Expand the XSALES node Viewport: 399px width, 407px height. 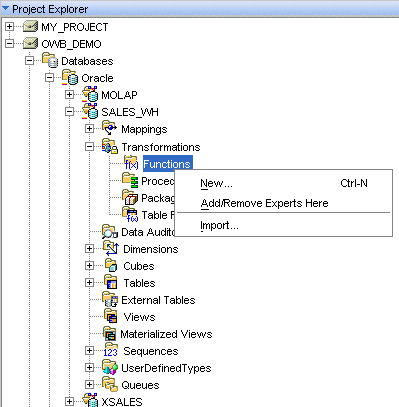pos(69,401)
